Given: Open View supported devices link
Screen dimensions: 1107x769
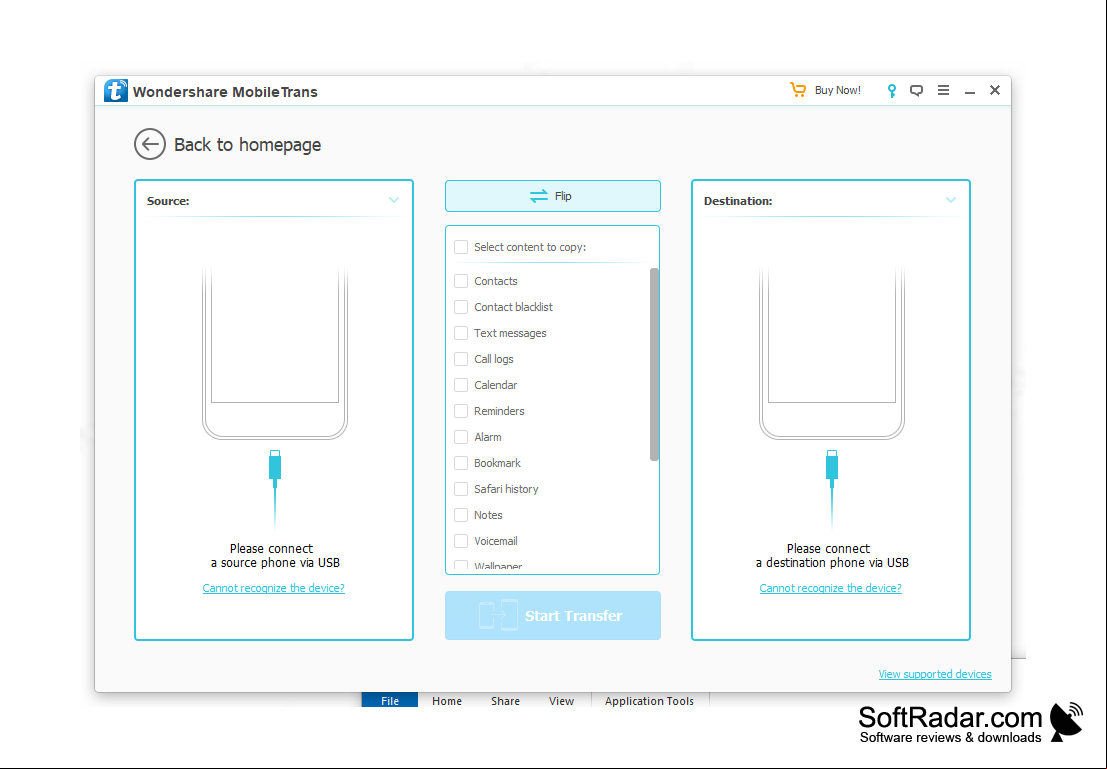Looking at the screenshot, I should (x=935, y=674).
